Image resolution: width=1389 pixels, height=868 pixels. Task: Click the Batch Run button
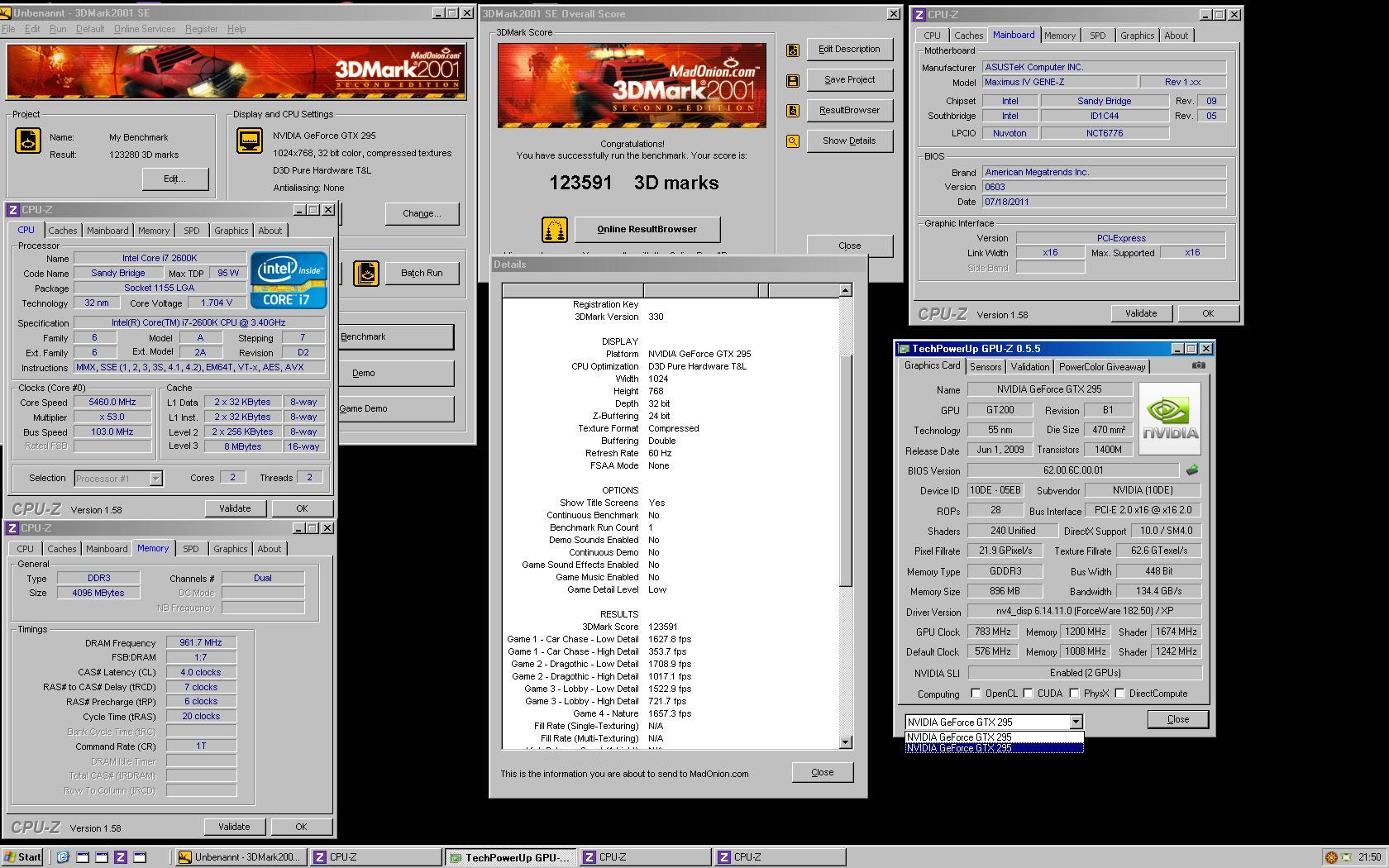point(422,274)
